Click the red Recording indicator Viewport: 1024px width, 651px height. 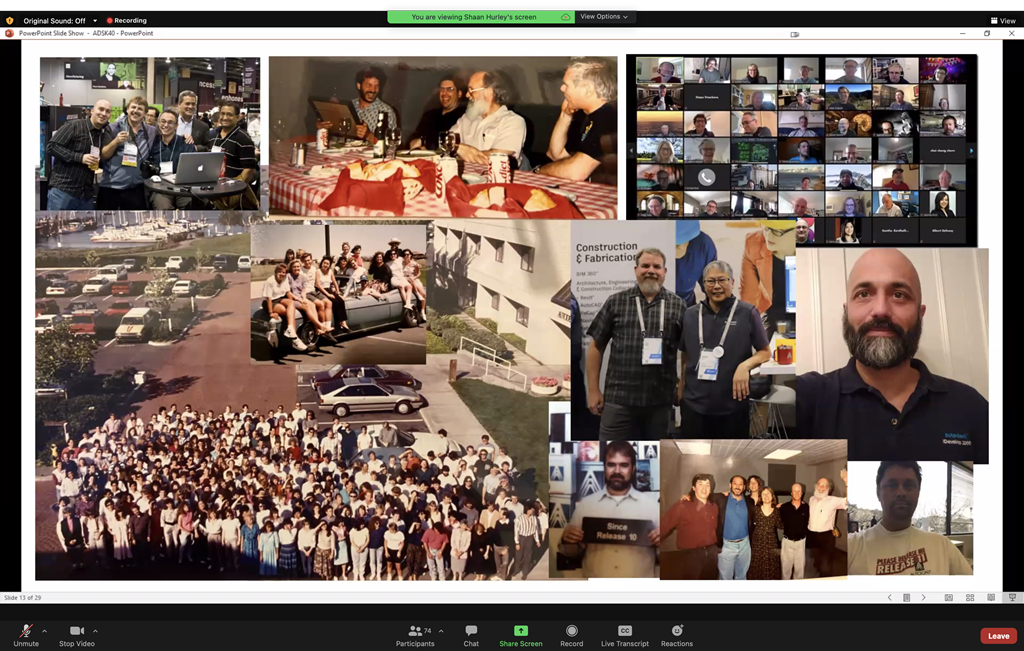pos(126,20)
